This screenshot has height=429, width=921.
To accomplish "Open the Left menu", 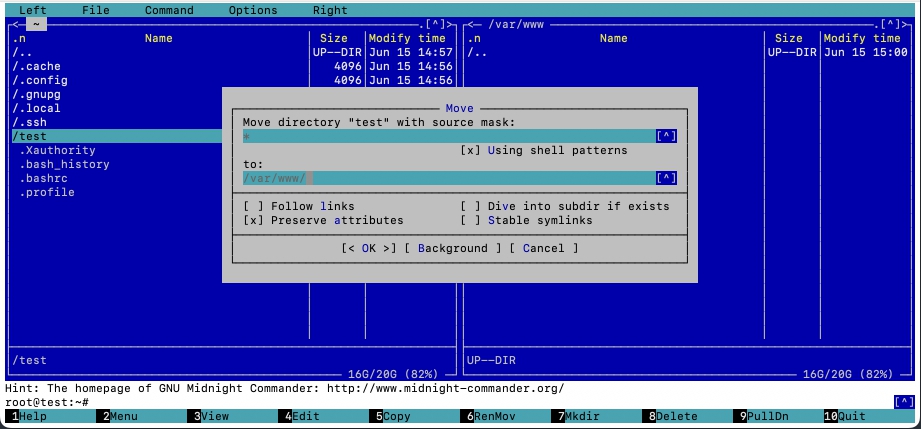I will tap(33, 10).
